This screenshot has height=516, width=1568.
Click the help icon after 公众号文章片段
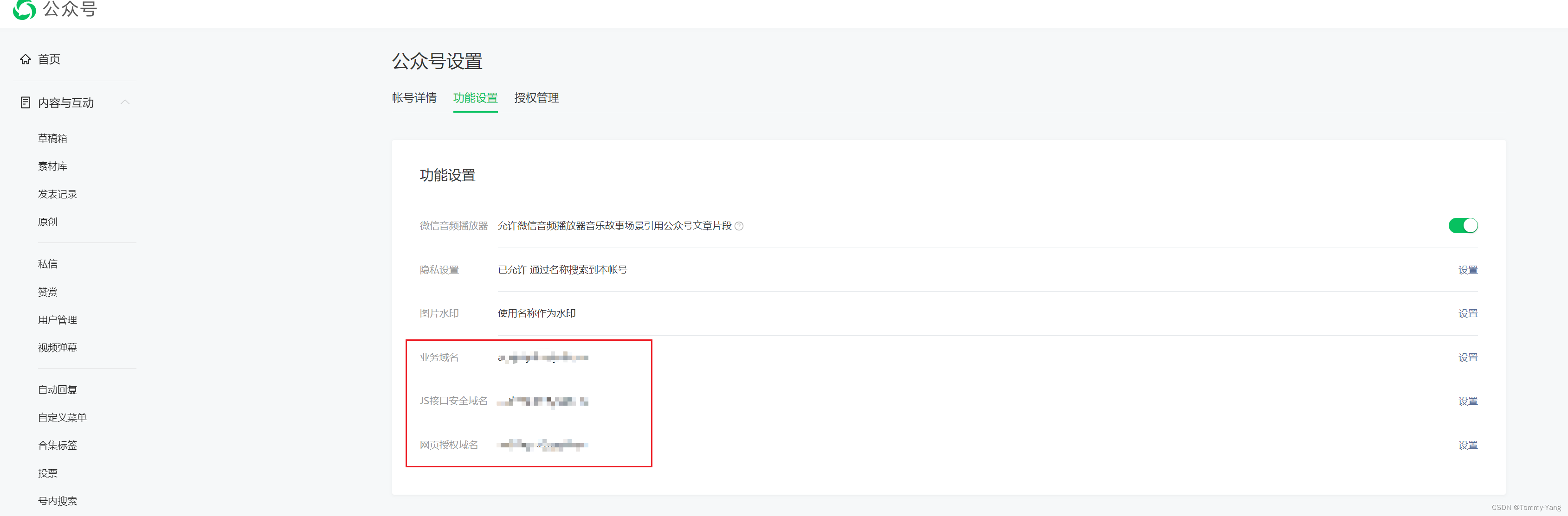[x=739, y=226]
